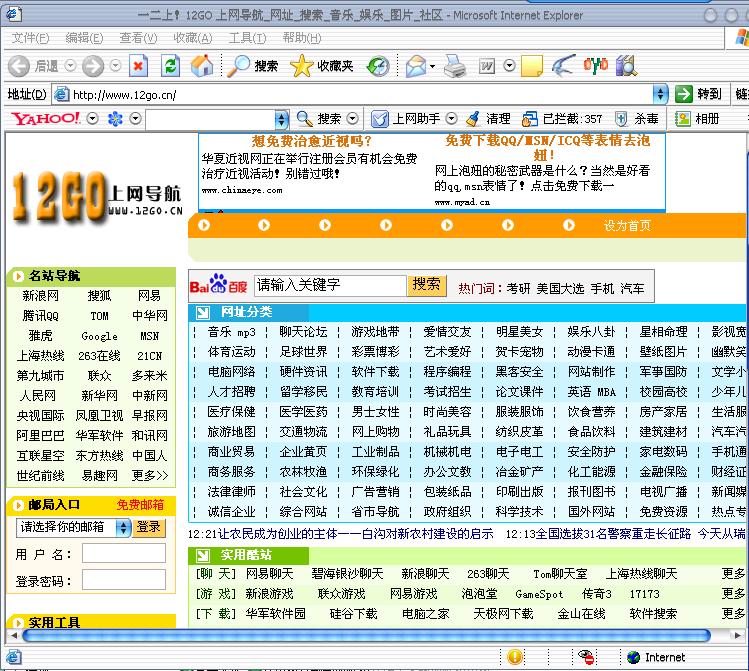Click the Stop loading icon in toolbar
This screenshot has height=671, width=749.
pyautogui.click(x=138, y=66)
